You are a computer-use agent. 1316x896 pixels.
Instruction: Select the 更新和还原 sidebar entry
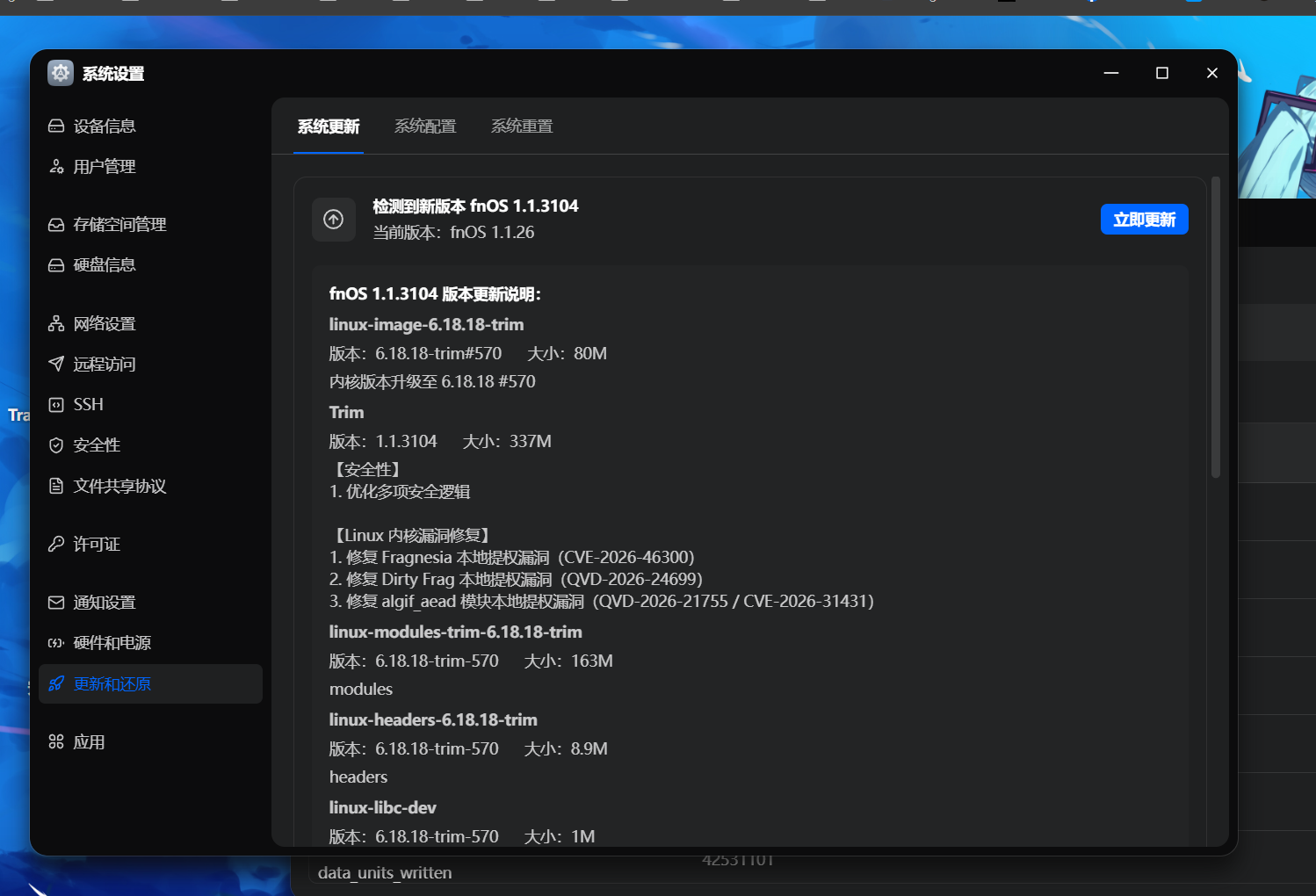click(x=151, y=683)
